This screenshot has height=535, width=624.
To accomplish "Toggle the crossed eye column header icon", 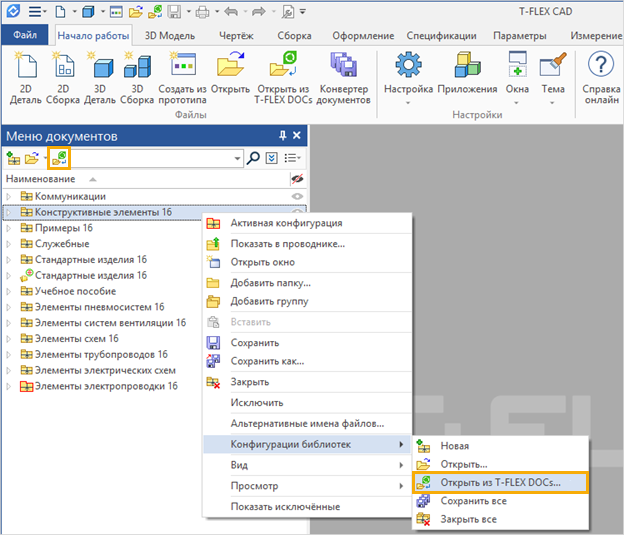I will click(x=296, y=178).
